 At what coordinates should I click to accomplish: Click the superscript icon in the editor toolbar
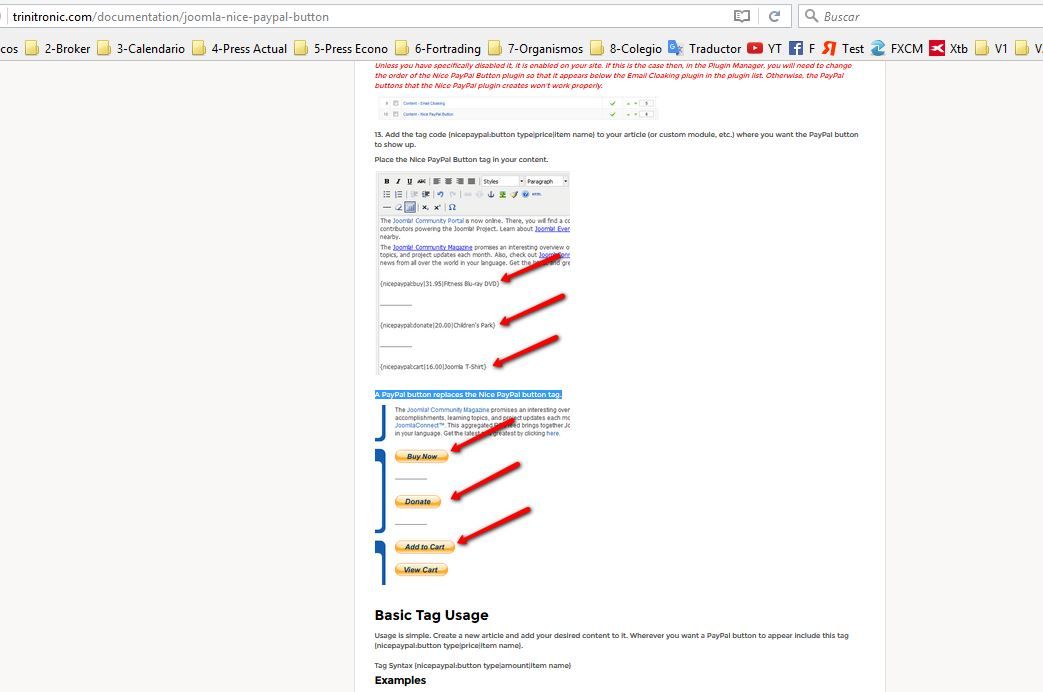tap(437, 207)
